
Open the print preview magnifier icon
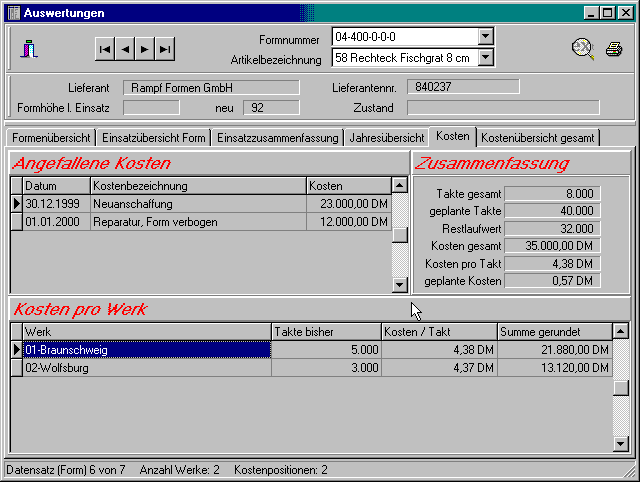(582, 48)
